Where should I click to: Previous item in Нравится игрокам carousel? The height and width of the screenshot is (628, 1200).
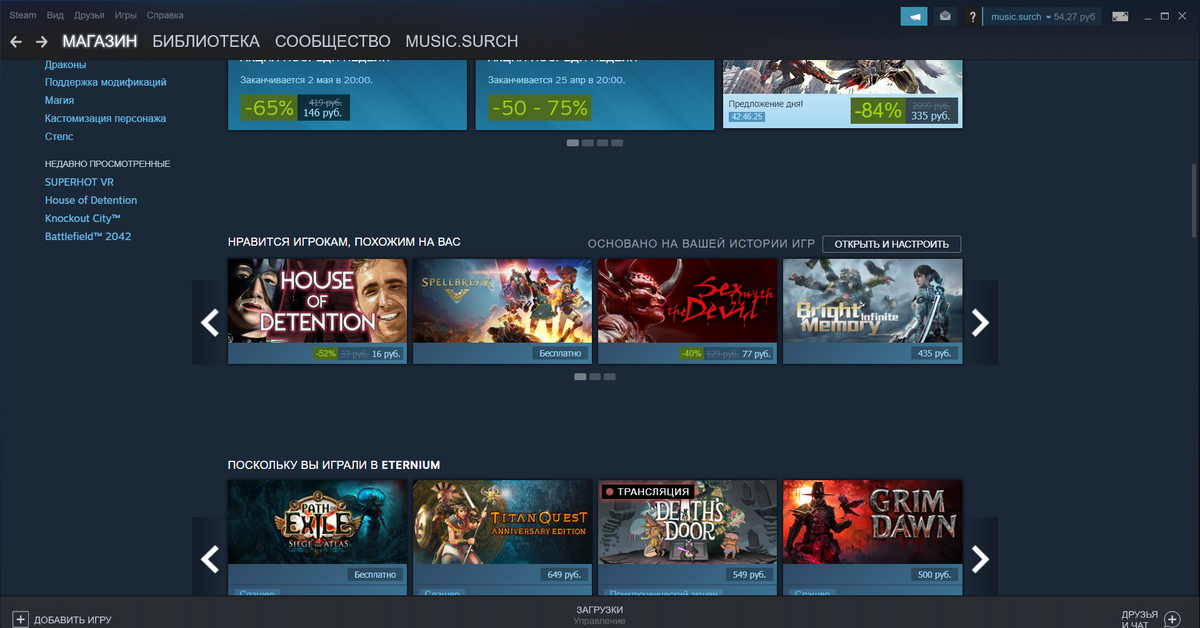tap(210, 322)
